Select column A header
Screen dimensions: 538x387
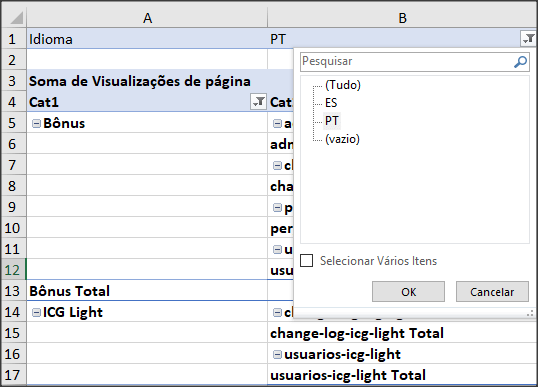tap(147, 18)
